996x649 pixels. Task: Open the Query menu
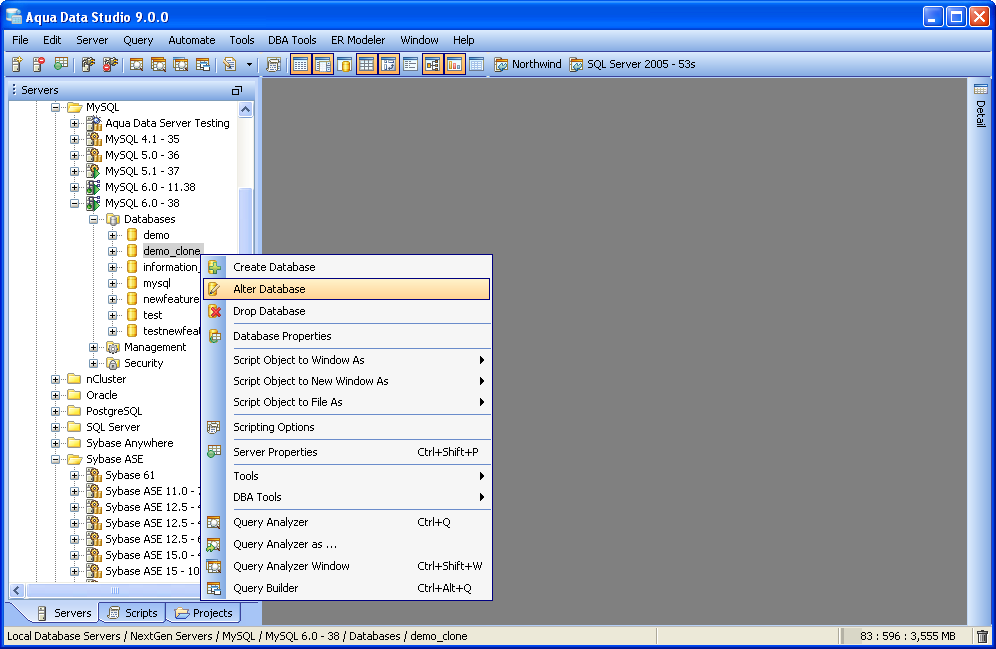(138, 40)
